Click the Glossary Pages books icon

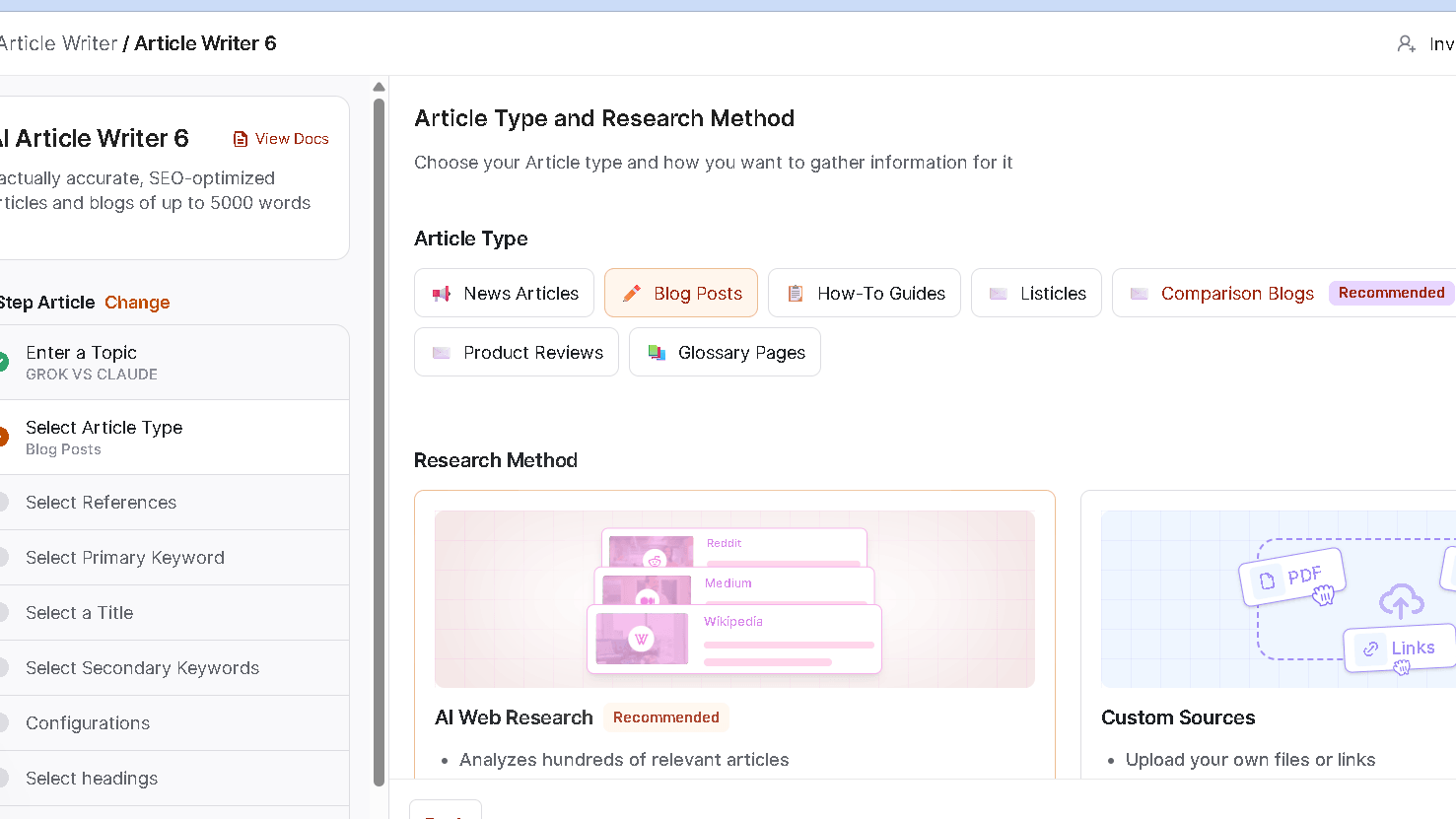pos(657,353)
